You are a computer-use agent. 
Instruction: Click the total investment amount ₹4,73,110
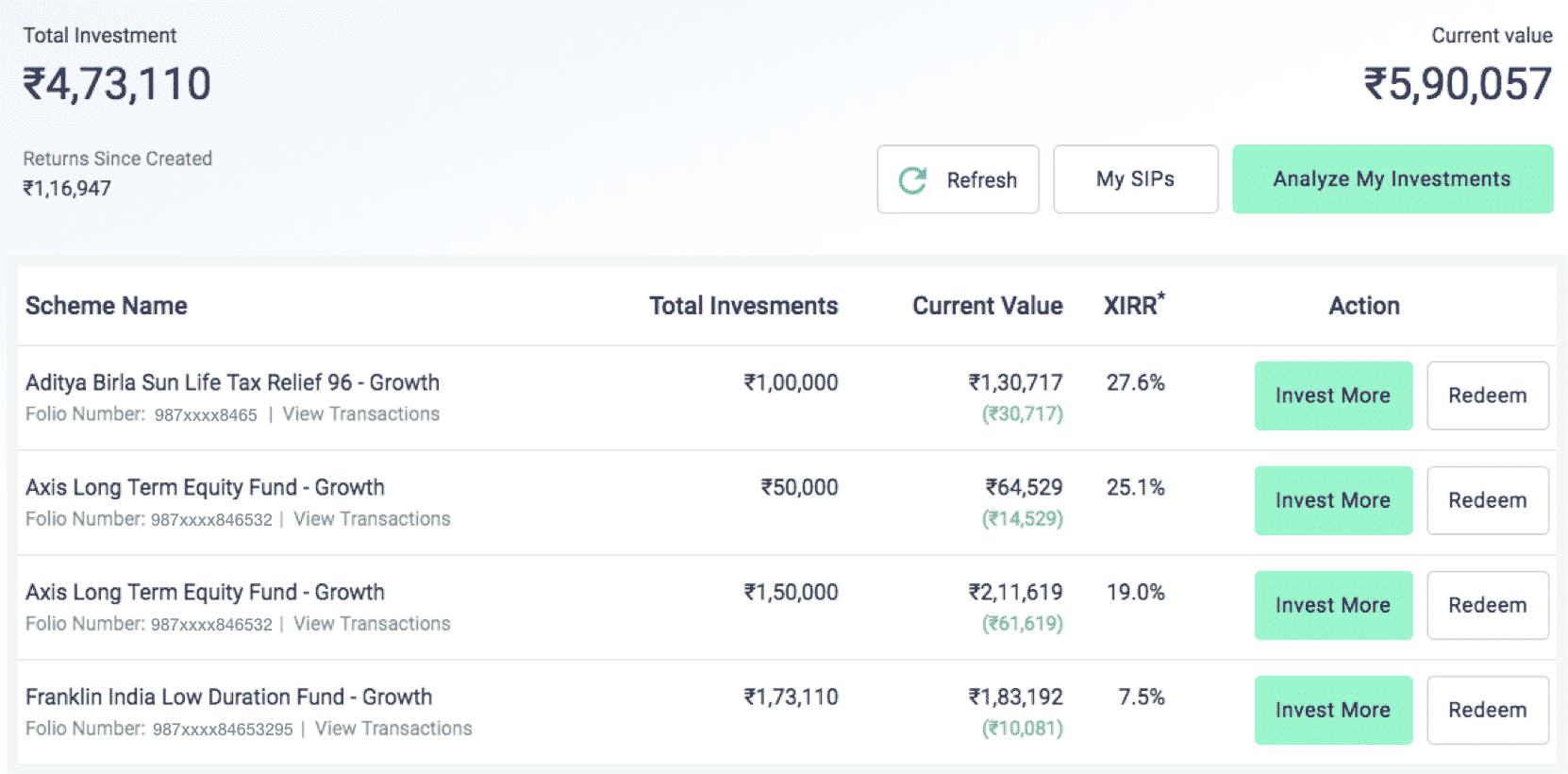click(x=117, y=84)
